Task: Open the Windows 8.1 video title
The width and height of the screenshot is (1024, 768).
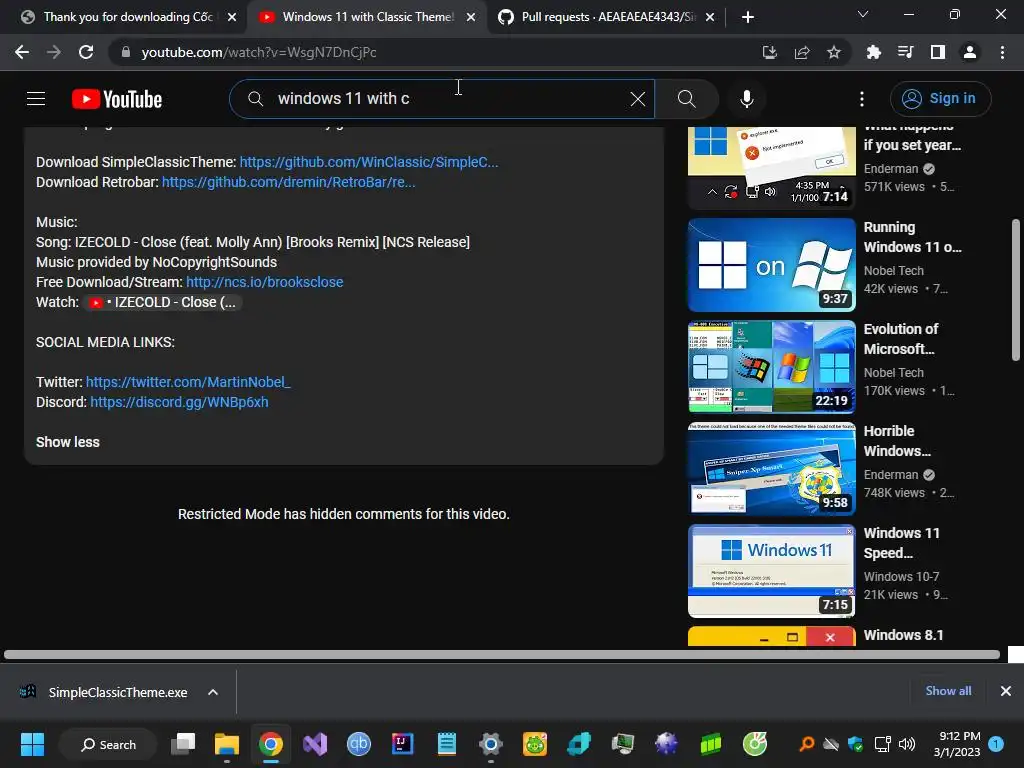Action: (903, 635)
